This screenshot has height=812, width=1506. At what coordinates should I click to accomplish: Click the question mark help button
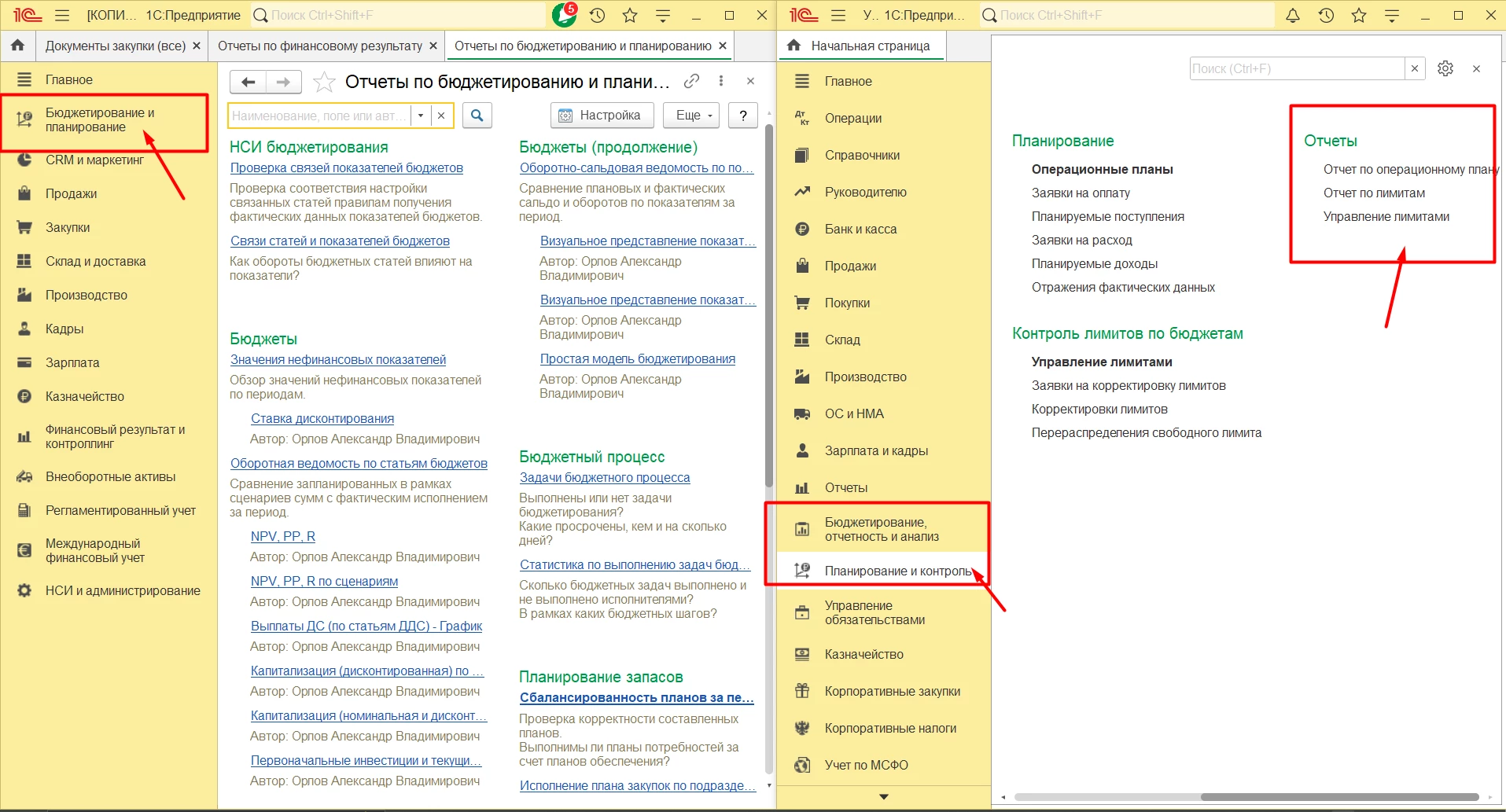coord(743,116)
